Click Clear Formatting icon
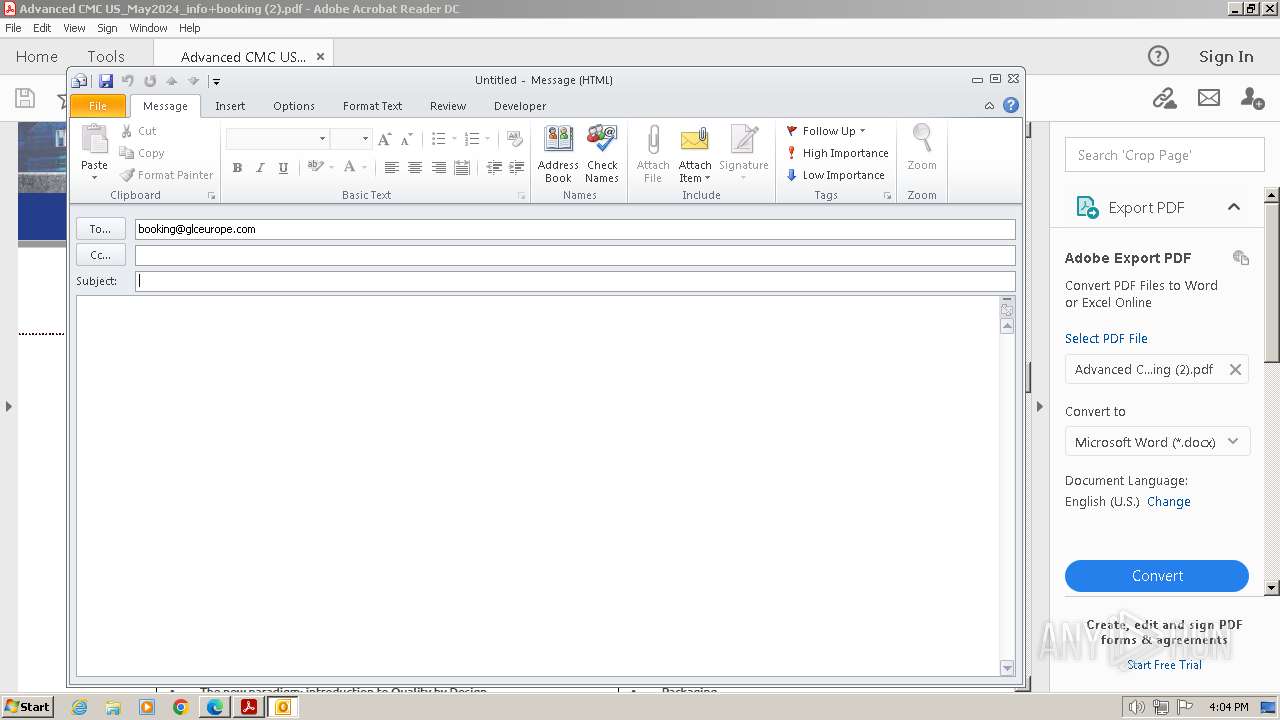 [x=515, y=139]
